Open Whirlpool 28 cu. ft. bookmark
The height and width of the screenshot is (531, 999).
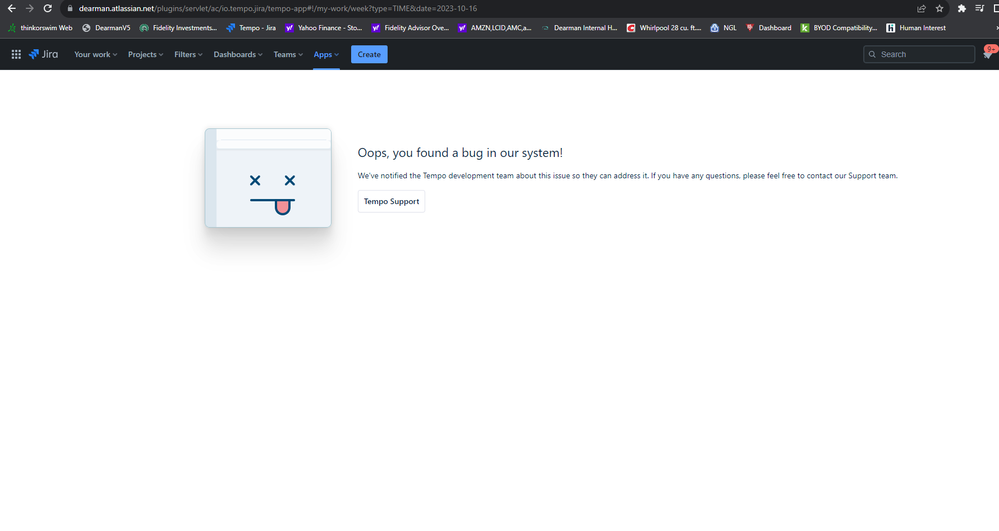click(x=664, y=28)
